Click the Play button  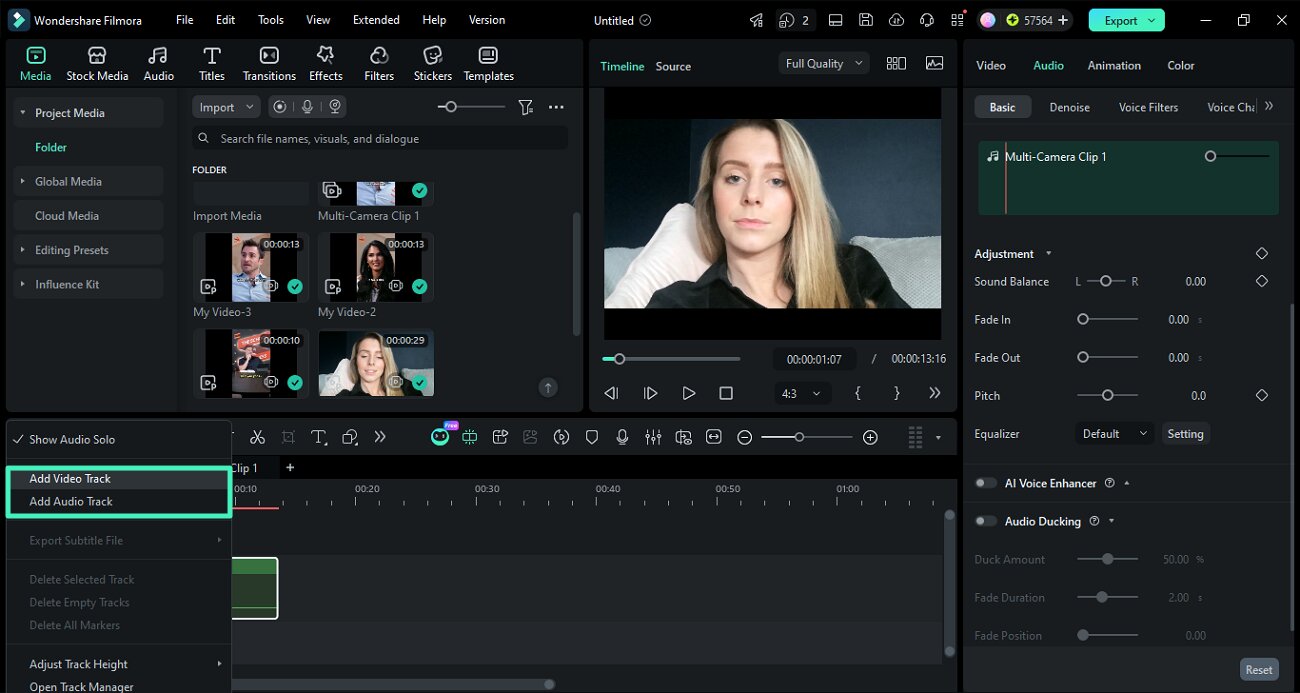click(688, 393)
